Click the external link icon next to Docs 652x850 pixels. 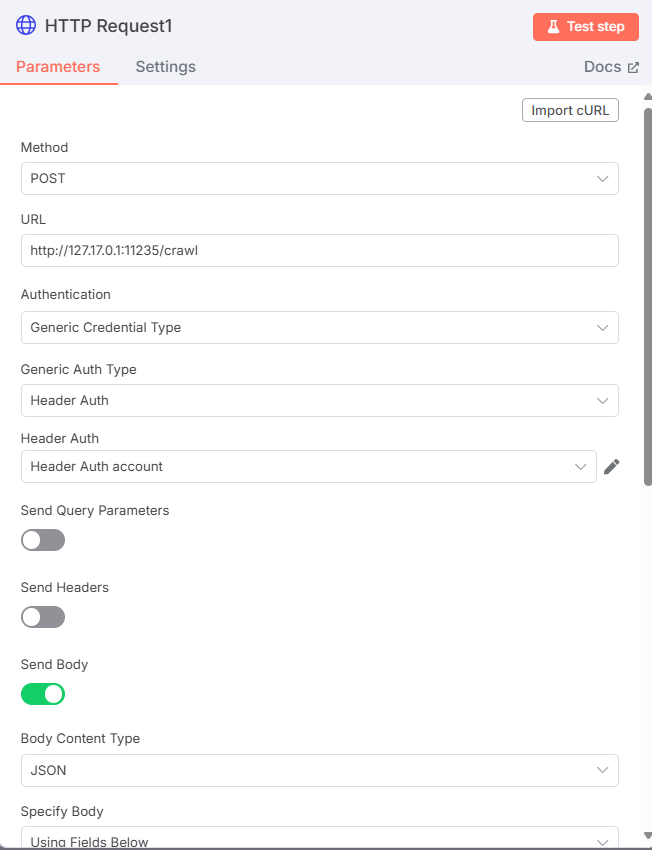pos(633,68)
